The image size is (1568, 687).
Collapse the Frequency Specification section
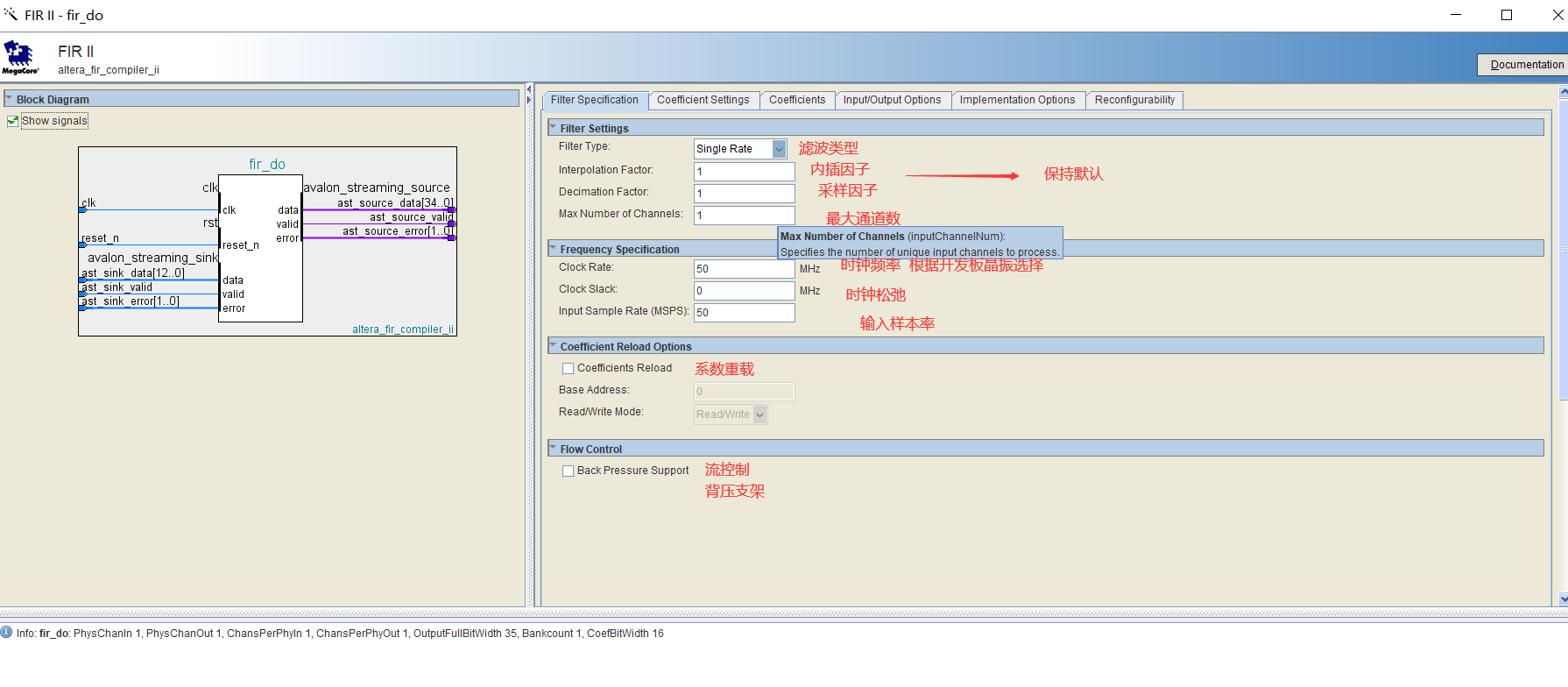click(x=553, y=249)
